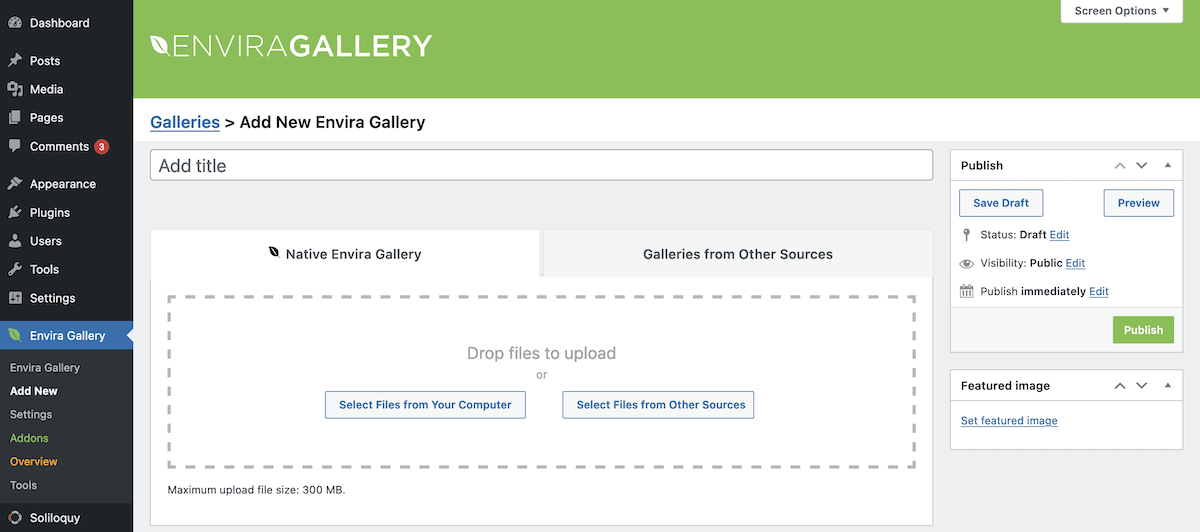Click the calendar icon beside Publish immediately

(x=966, y=292)
